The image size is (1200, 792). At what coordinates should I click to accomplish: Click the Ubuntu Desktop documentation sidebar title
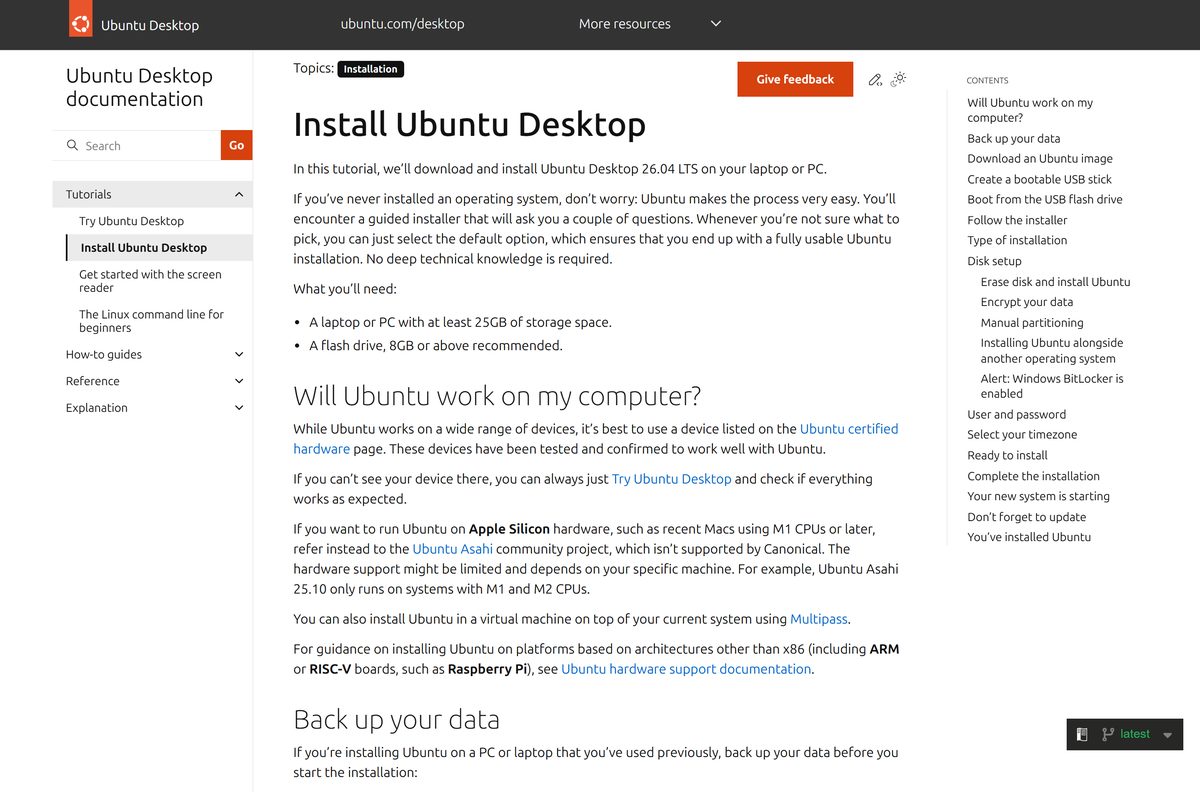(x=139, y=87)
